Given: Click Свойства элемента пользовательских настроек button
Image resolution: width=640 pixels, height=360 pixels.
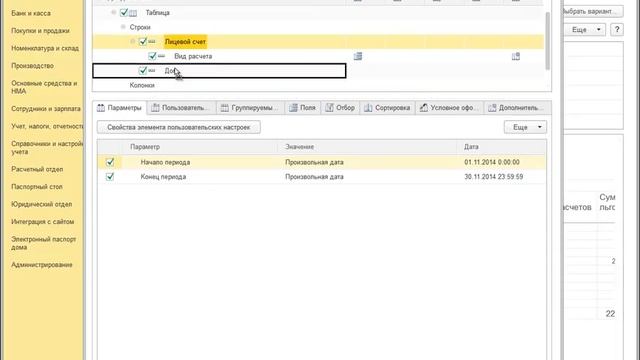Looking at the screenshot, I should point(179,127).
